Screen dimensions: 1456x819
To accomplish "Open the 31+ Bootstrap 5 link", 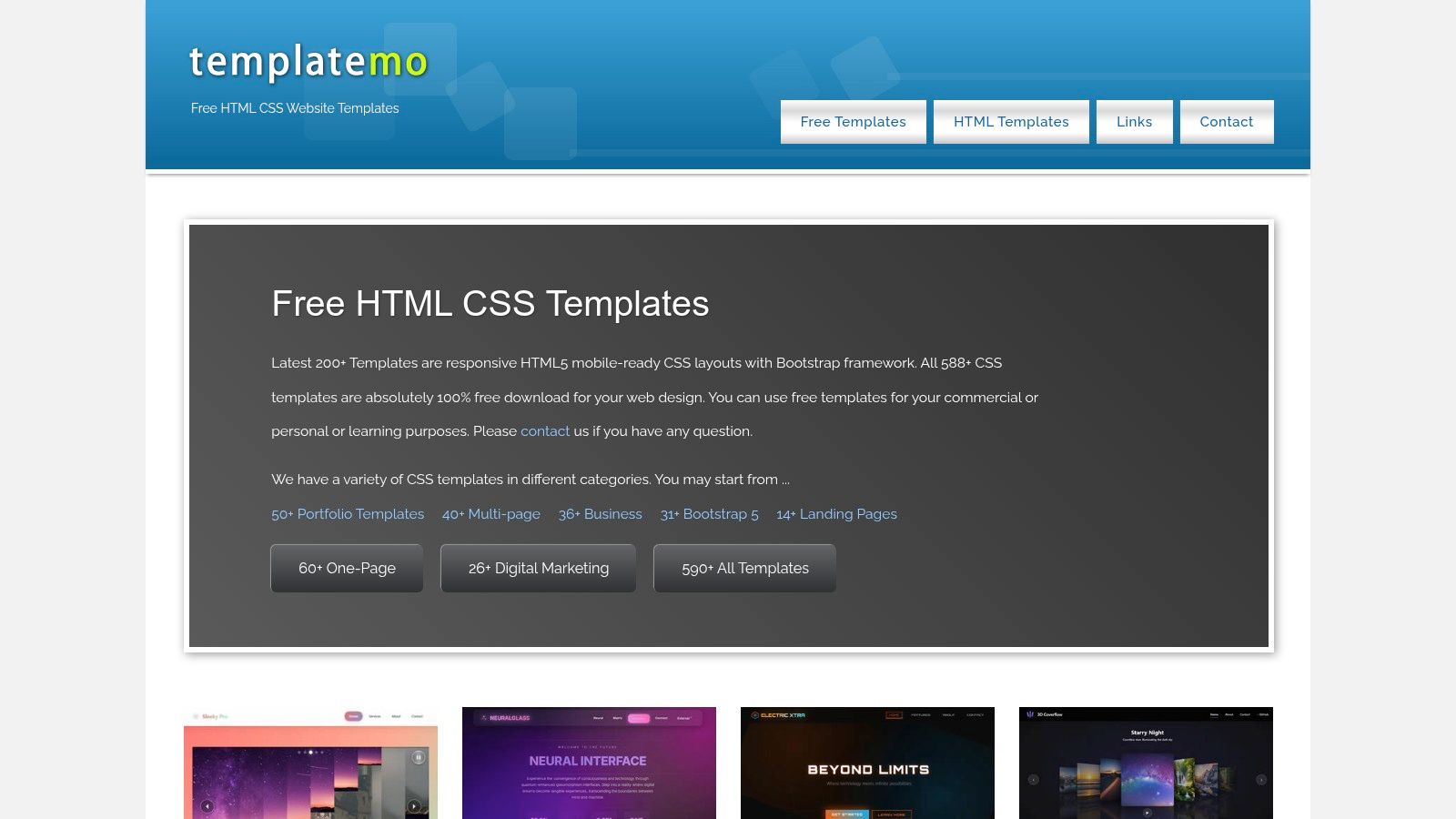I will (710, 514).
